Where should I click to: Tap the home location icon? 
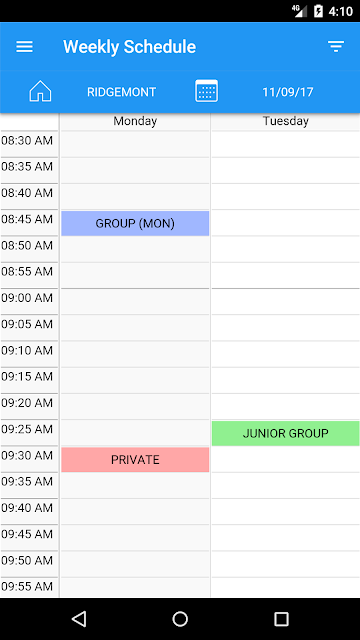(x=40, y=91)
